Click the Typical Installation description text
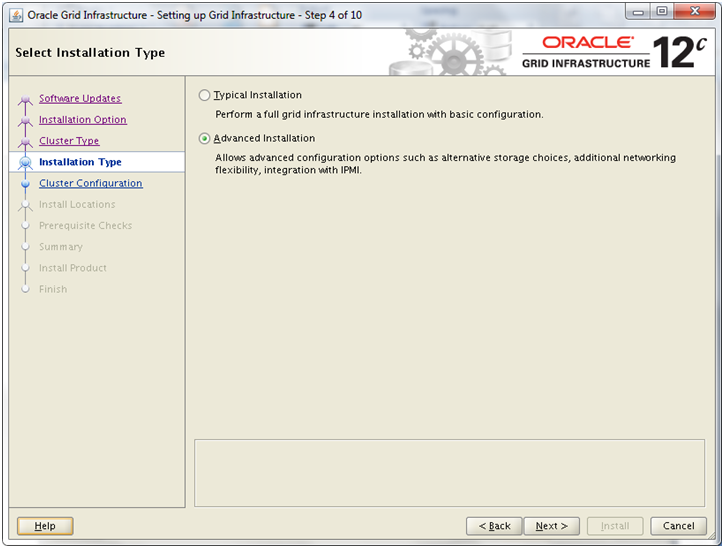 379,114
